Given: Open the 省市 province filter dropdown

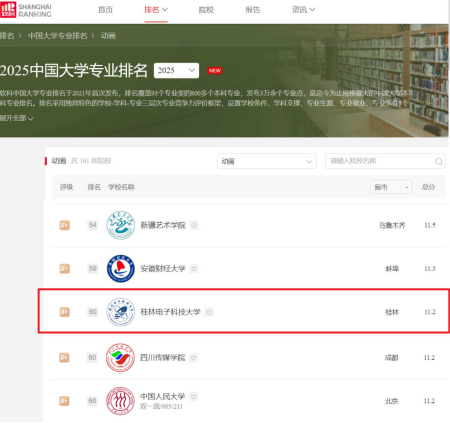Looking at the screenshot, I should [x=391, y=187].
